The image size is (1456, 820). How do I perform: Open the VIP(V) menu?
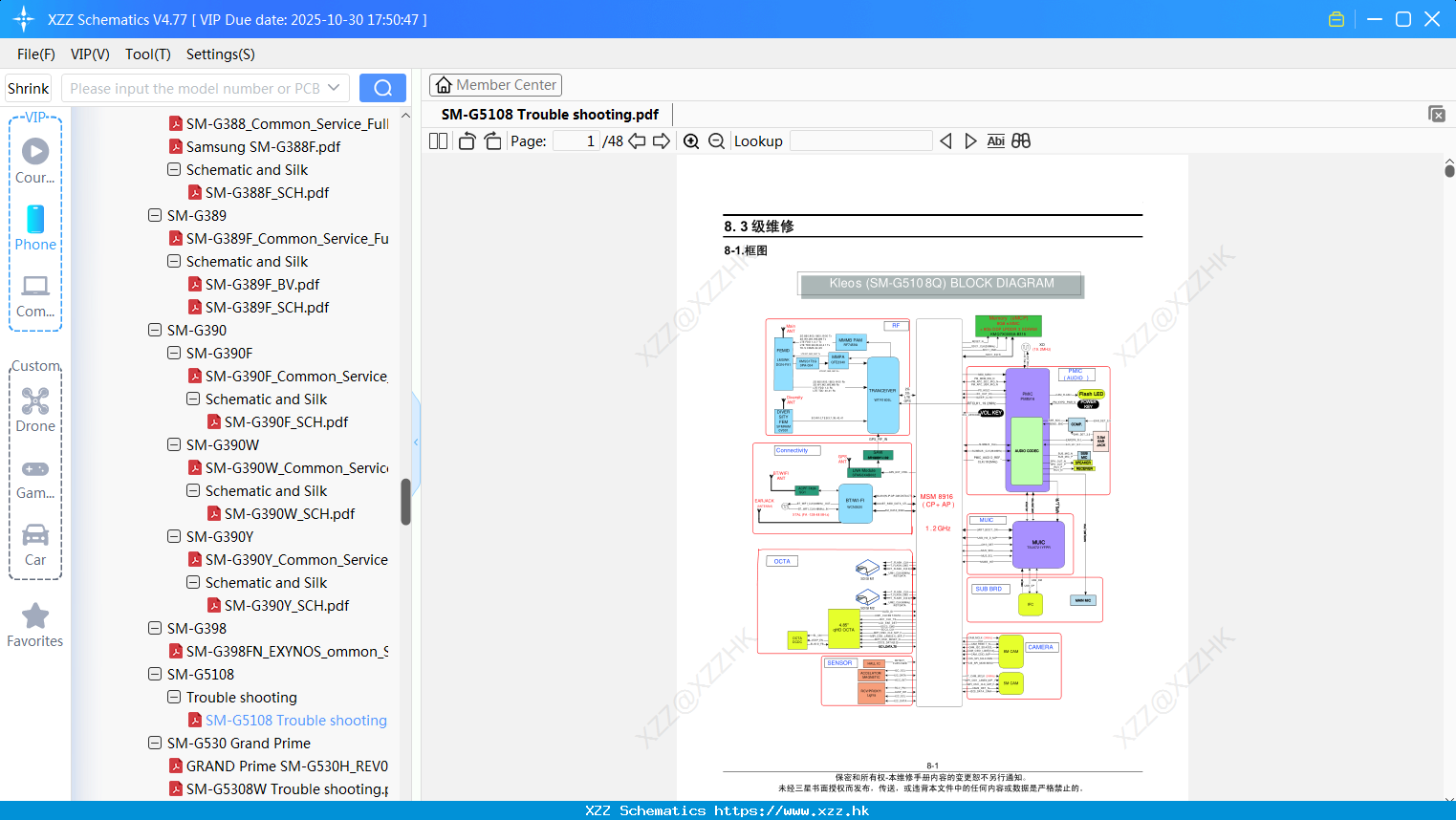[x=90, y=54]
